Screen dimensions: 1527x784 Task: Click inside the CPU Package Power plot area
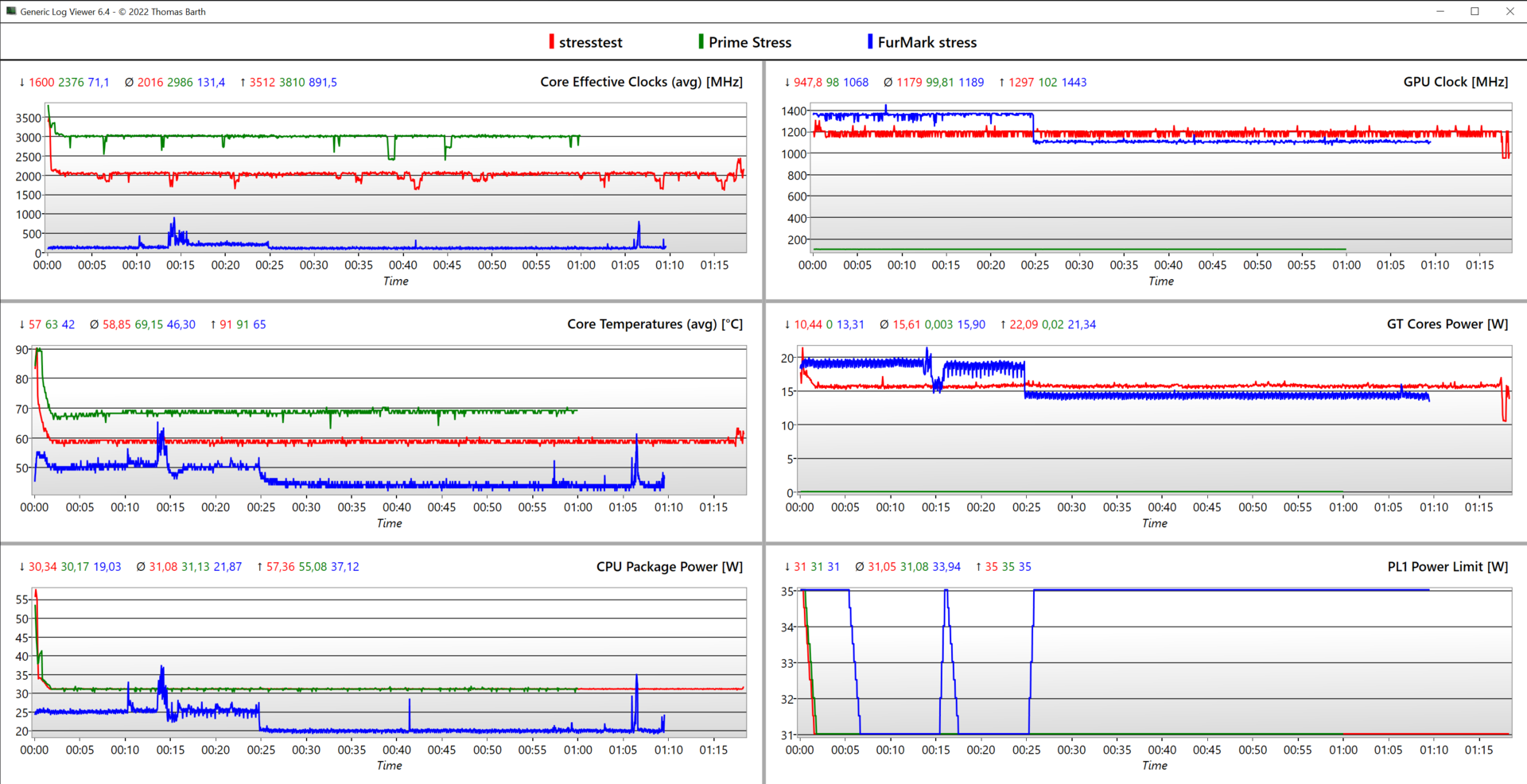tap(390, 662)
